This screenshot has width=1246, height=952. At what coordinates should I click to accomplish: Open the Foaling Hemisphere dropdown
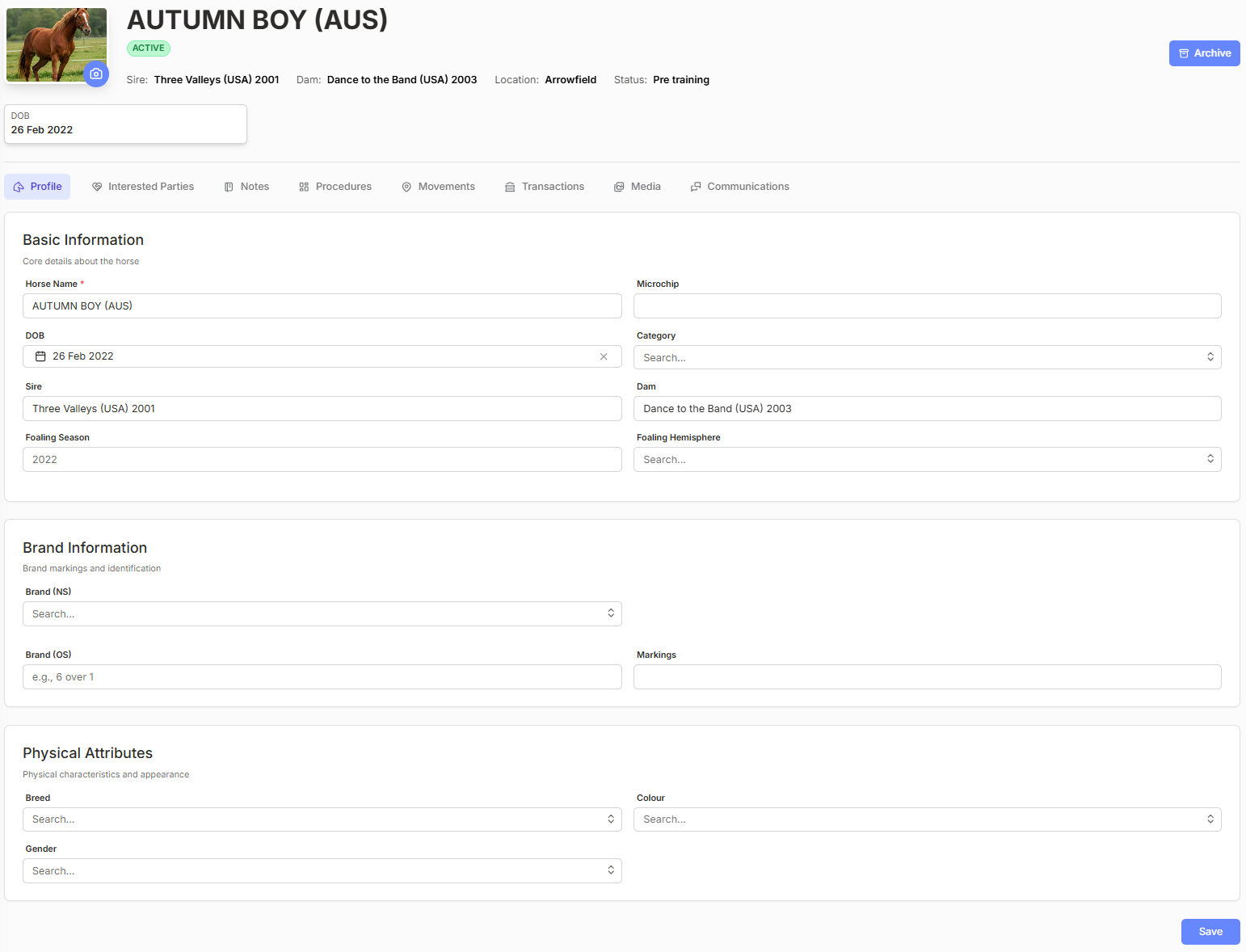coord(927,460)
